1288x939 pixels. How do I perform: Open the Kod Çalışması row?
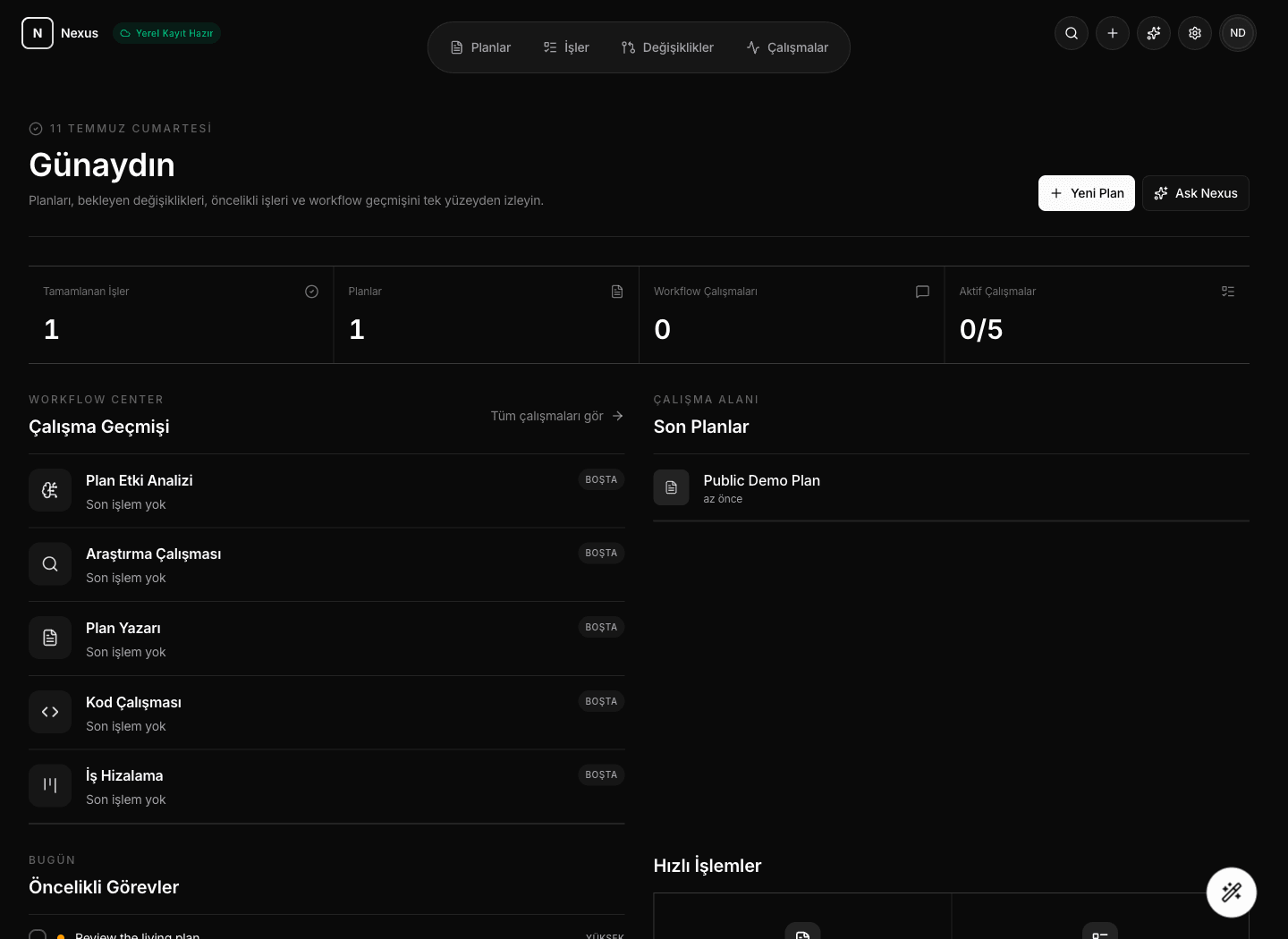tap(326, 713)
